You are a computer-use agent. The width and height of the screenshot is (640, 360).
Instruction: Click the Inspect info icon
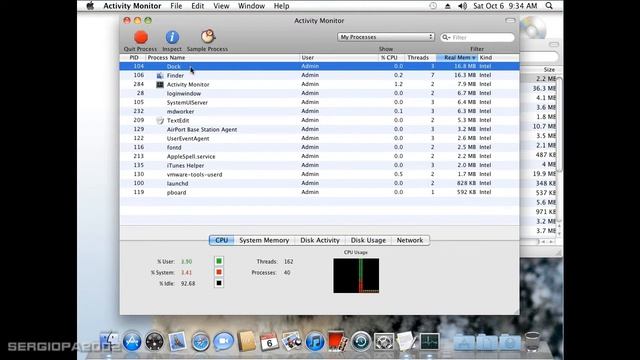(x=172, y=37)
